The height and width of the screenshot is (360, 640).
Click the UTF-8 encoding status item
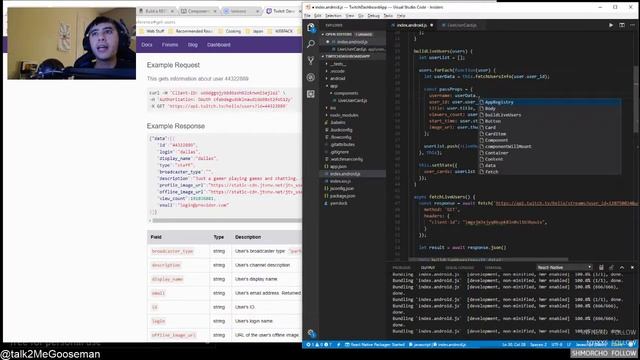coord(557,345)
